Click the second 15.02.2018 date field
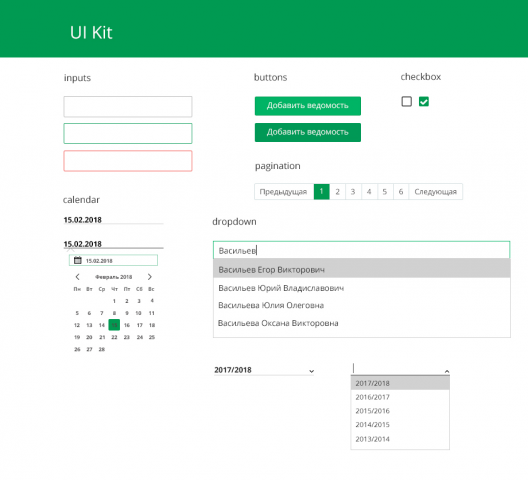 [113, 244]
